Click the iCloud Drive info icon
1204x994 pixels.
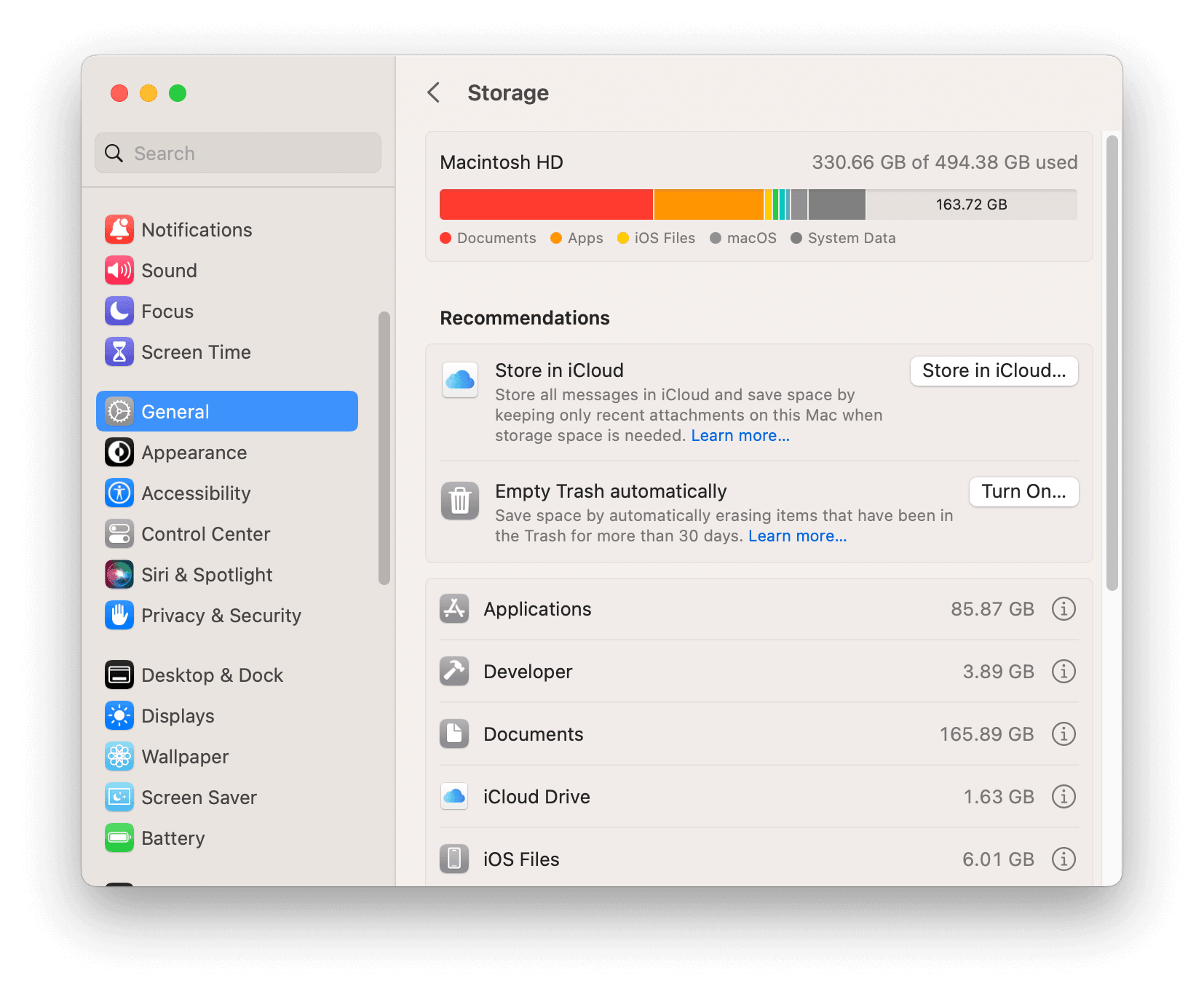tap(1063, 797)
